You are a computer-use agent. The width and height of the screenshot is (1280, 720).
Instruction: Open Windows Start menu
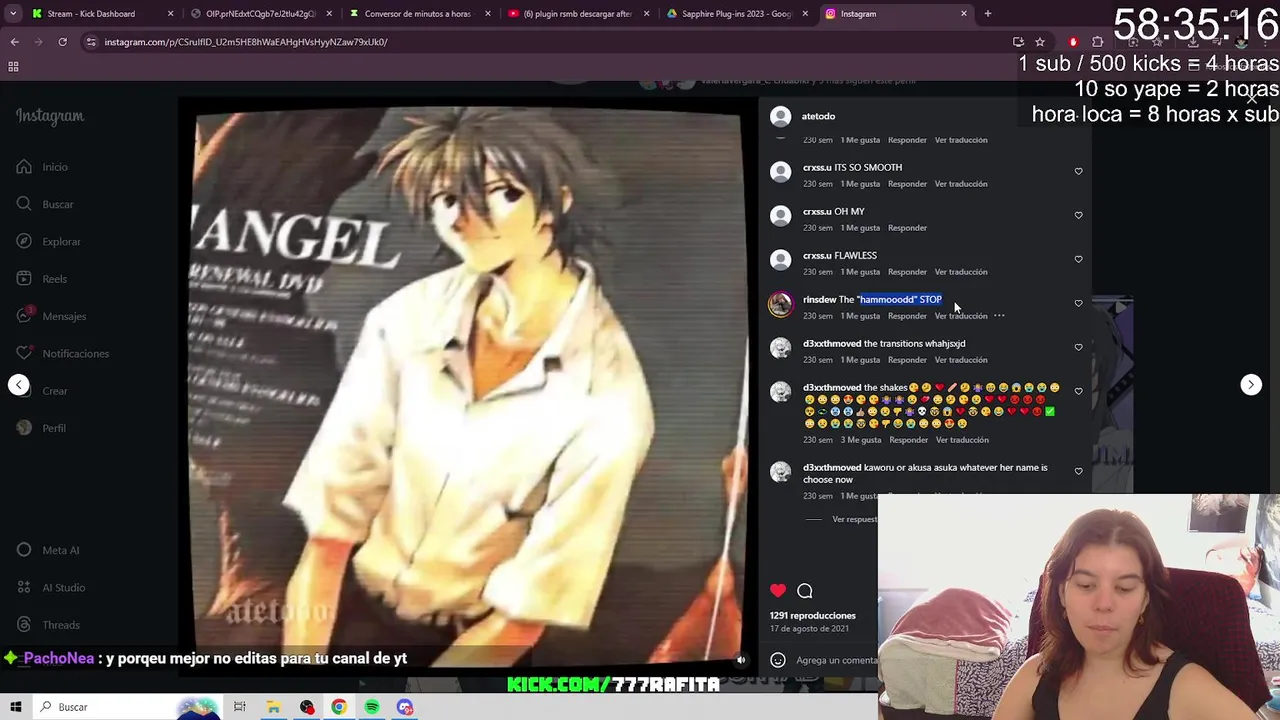point(16,707)
